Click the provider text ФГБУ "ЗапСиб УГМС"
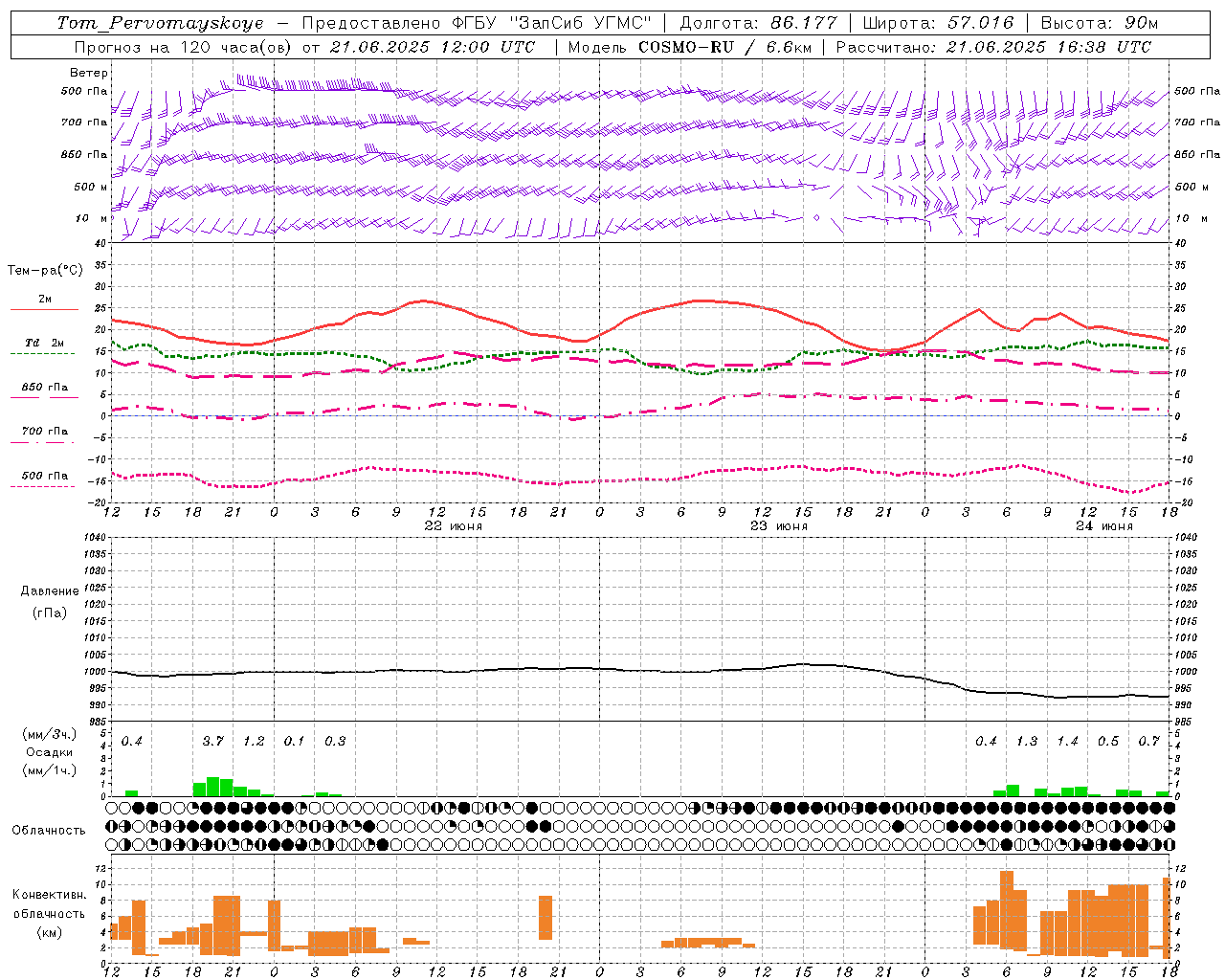The image size is (1225, 980). pyautogui.click(x=550, y=23)
